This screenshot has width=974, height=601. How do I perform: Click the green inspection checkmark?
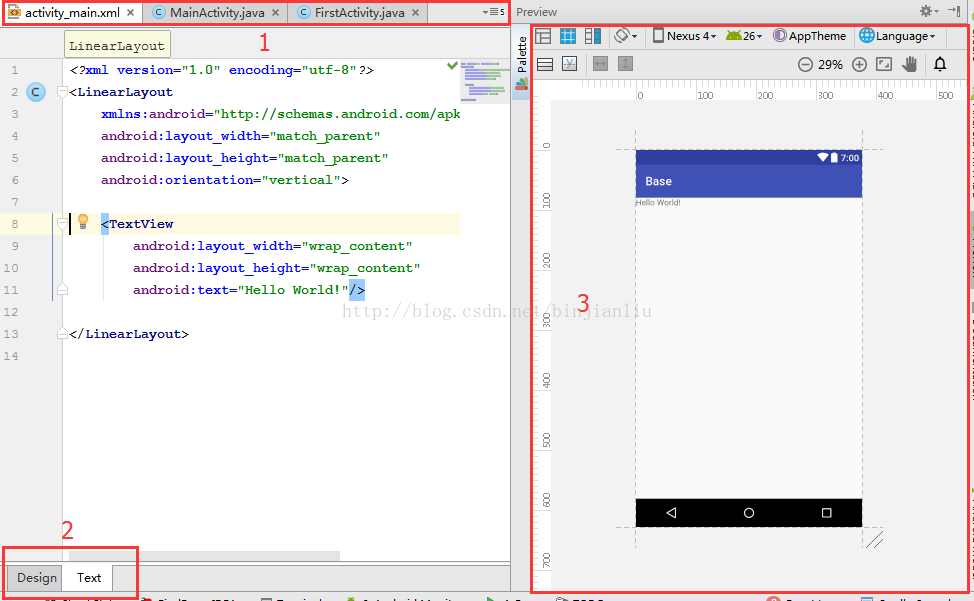pos(452,65)
